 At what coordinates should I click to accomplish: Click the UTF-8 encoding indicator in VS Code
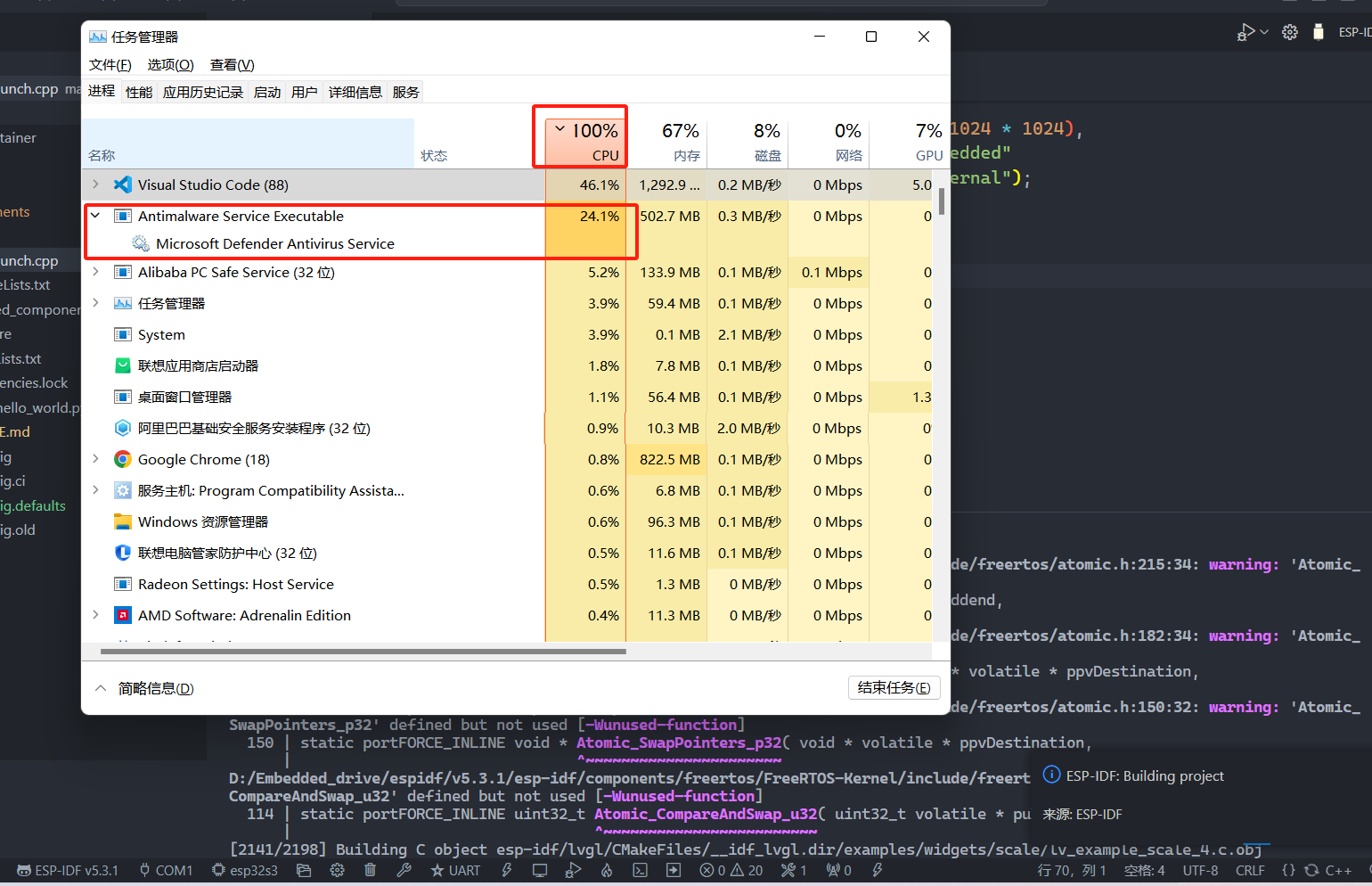[1200, 870]
